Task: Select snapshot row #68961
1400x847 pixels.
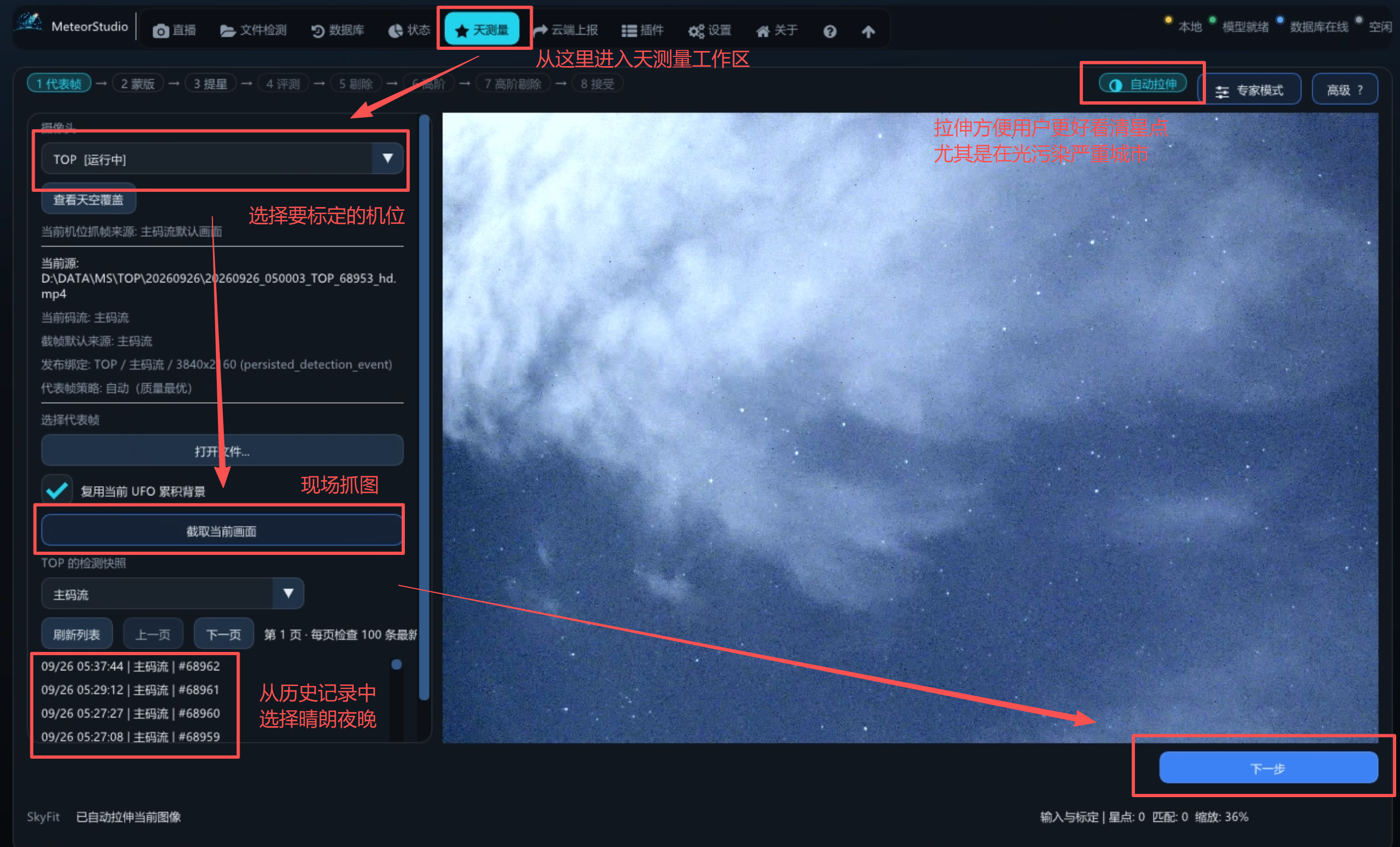Action: [x=131, y=690]
